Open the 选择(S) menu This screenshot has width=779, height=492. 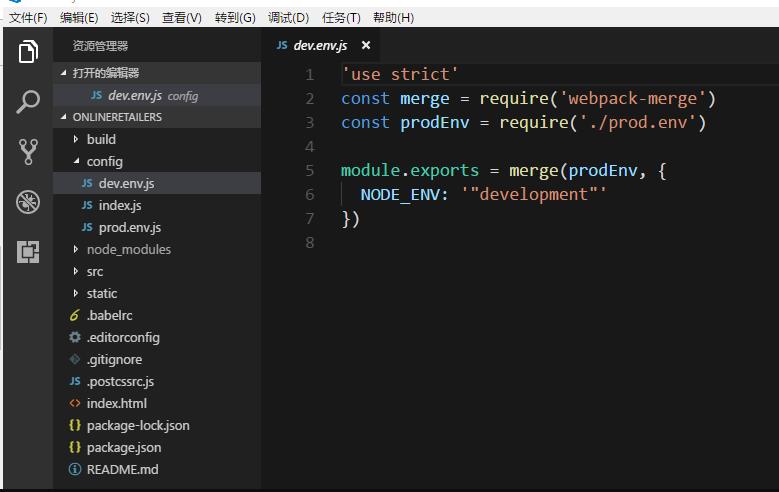point(130,18)
